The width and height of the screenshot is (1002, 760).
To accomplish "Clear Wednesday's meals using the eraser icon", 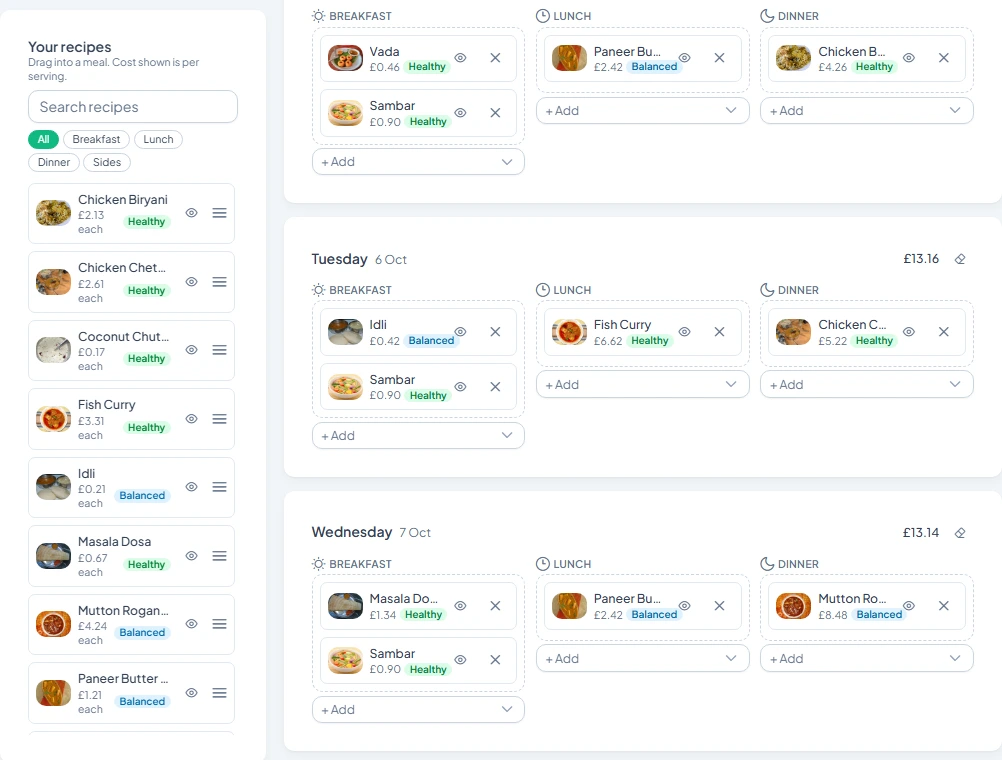I will 960,533.
